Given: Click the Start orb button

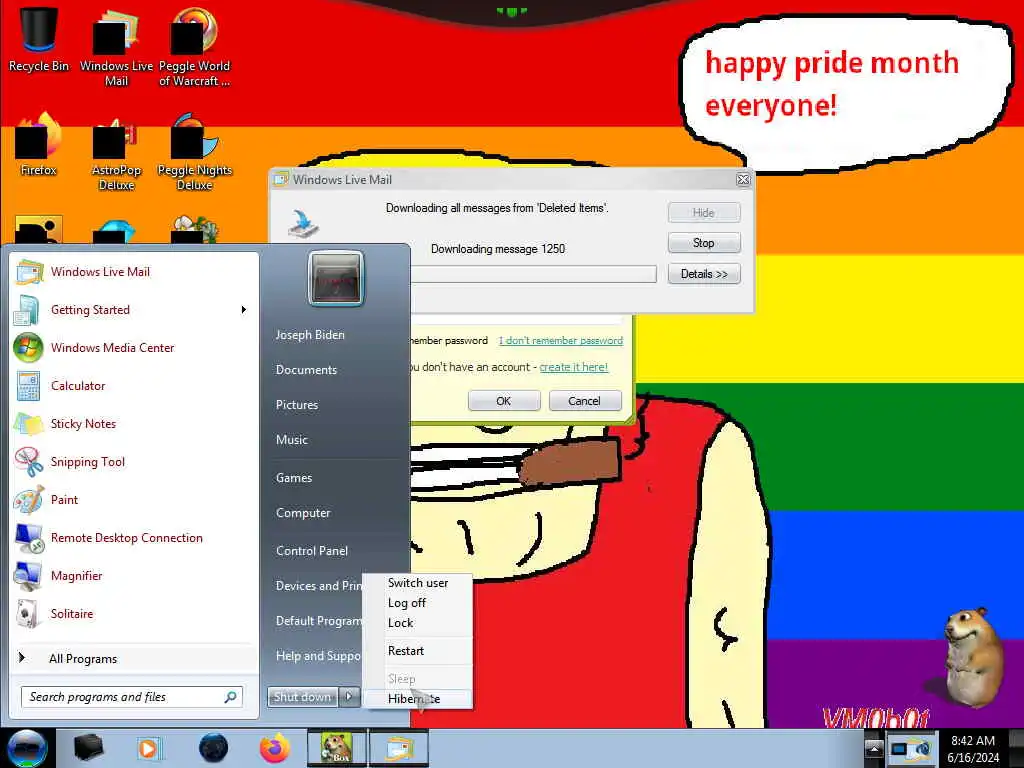Looking at the screenshot, I should click(x=26, y=748).
